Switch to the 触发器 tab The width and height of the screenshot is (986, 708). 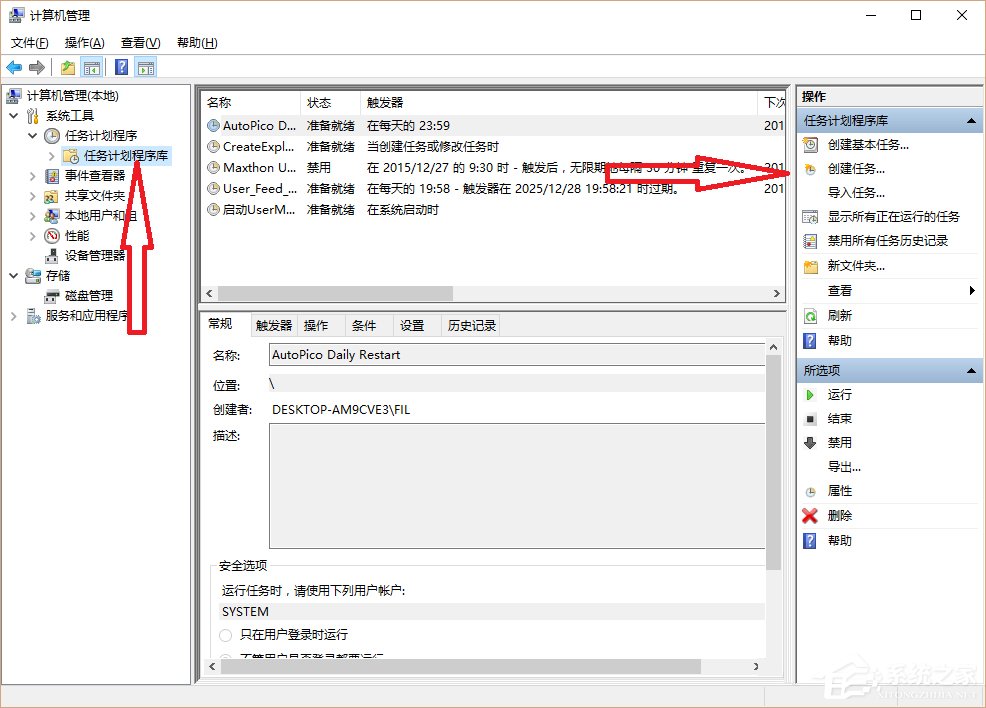pyautogui.click(x=272, y=325)
